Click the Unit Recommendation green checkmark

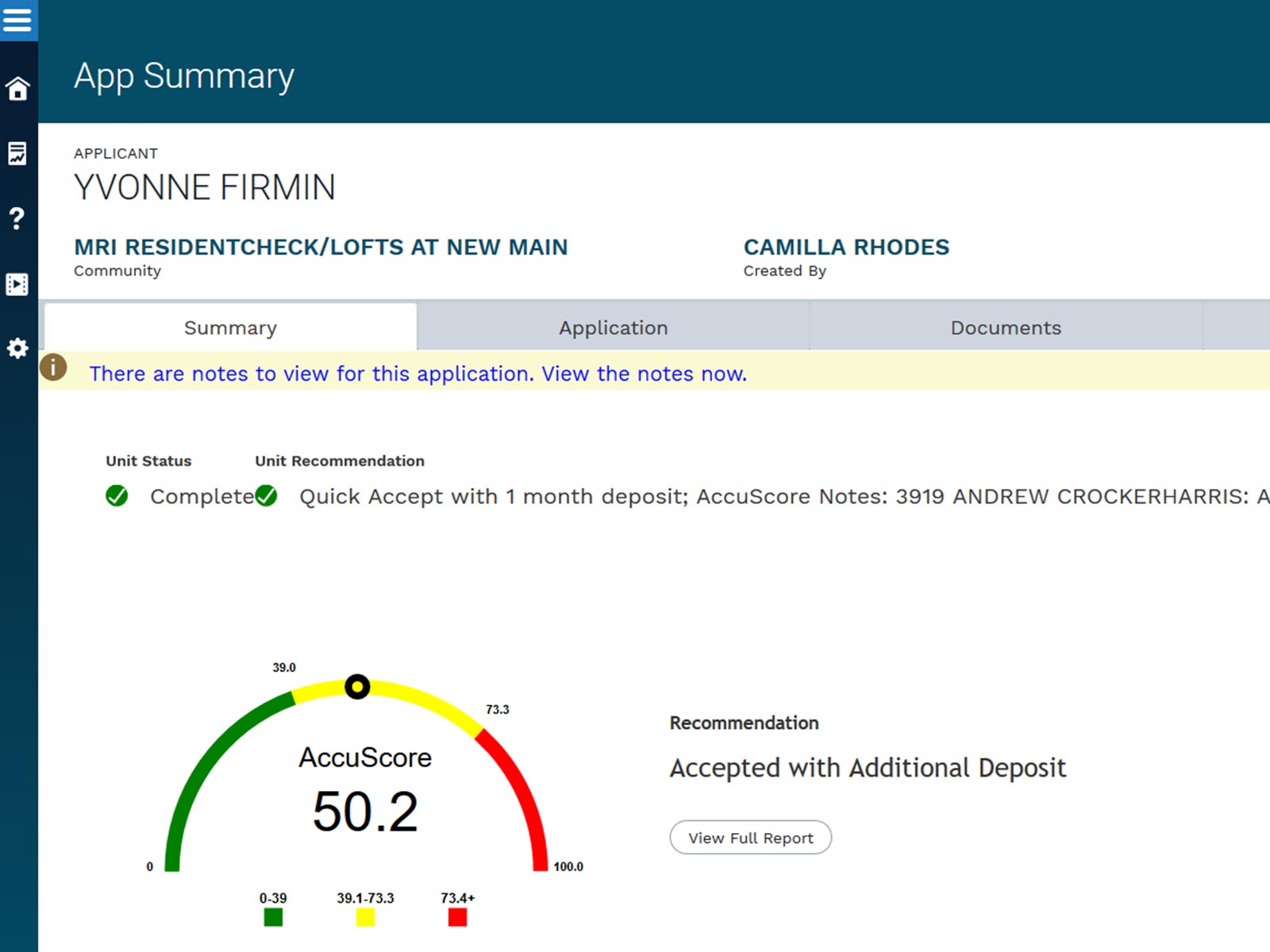pos(267,497)
